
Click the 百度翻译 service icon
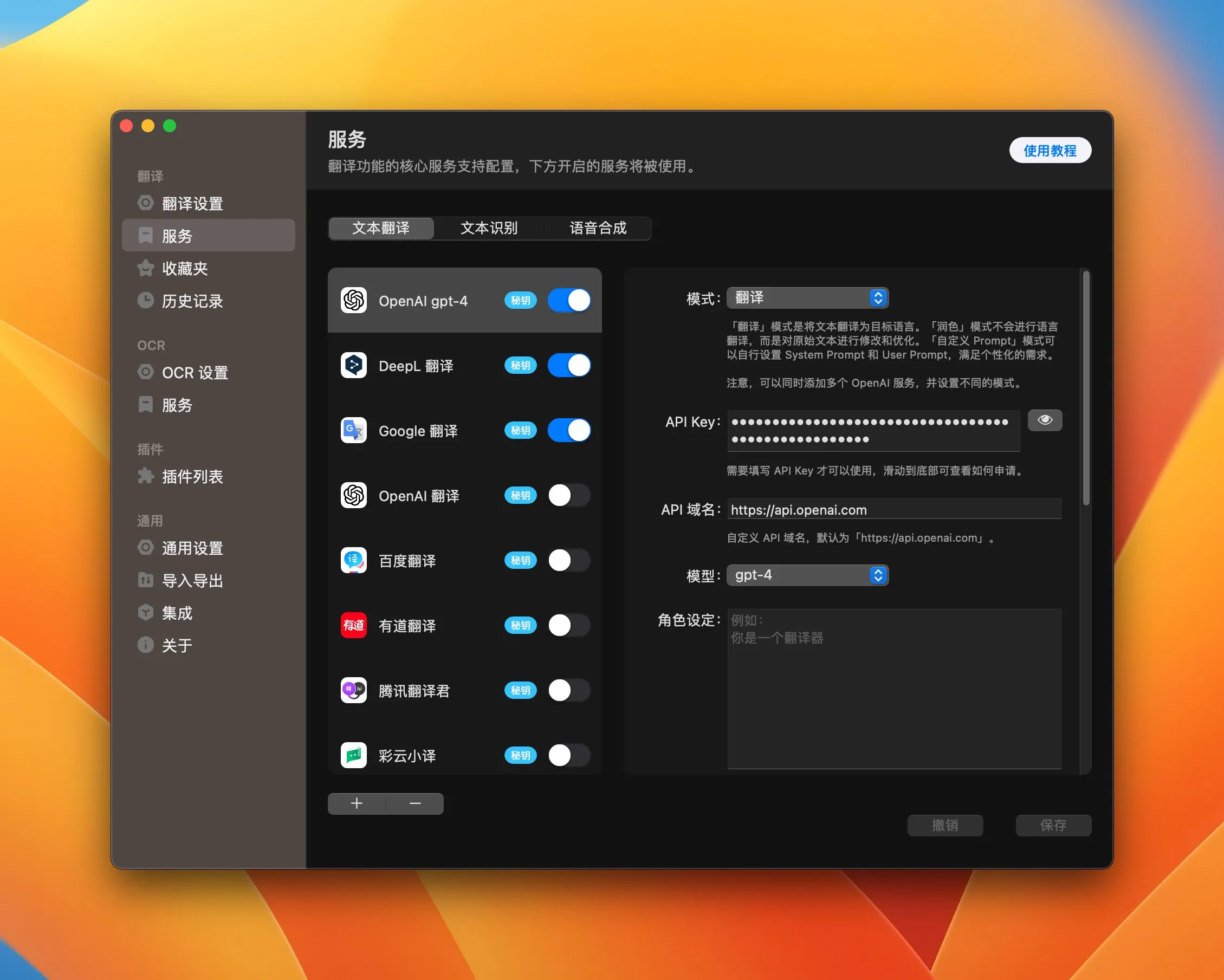353,561
